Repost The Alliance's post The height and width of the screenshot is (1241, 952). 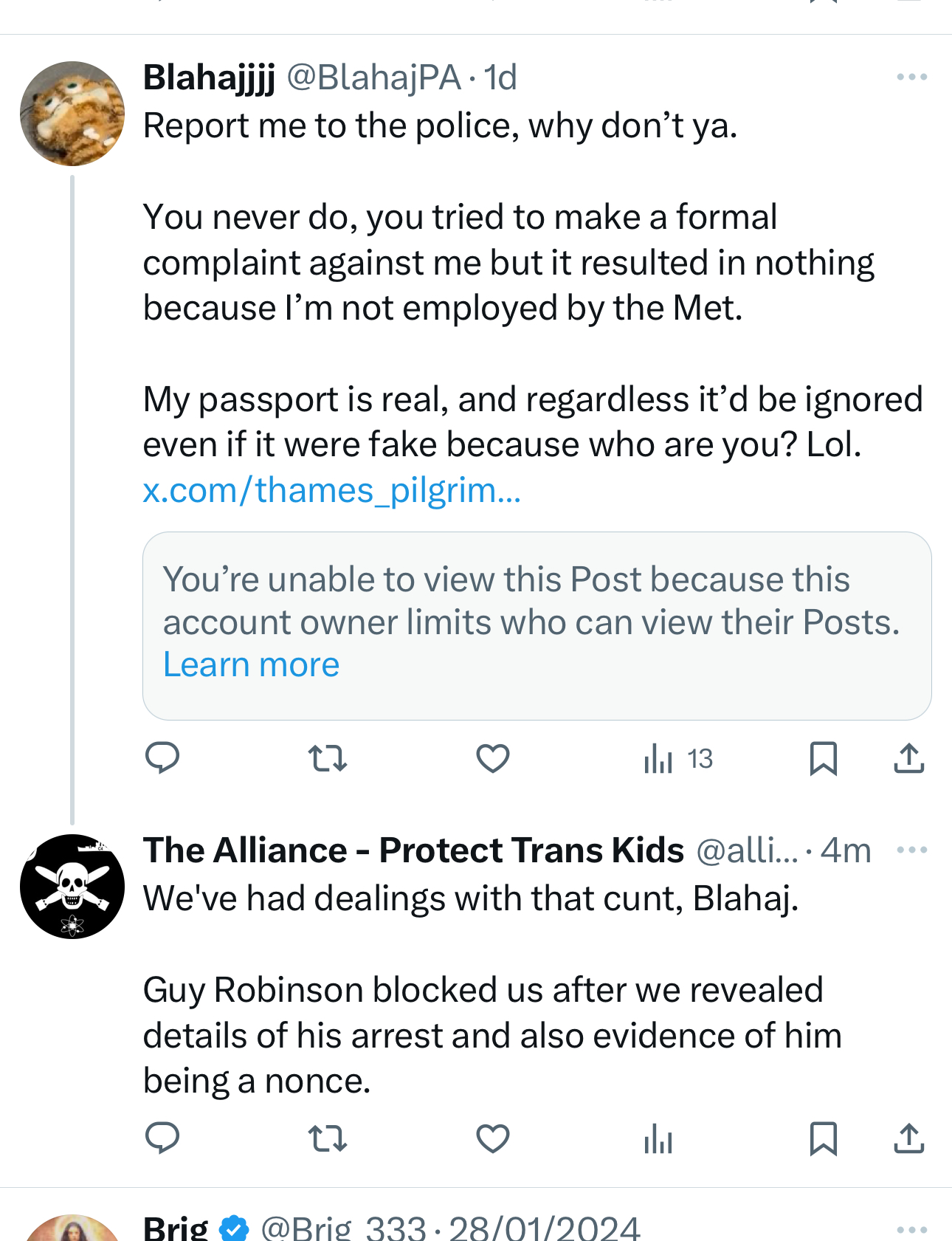pos(327,1138)
